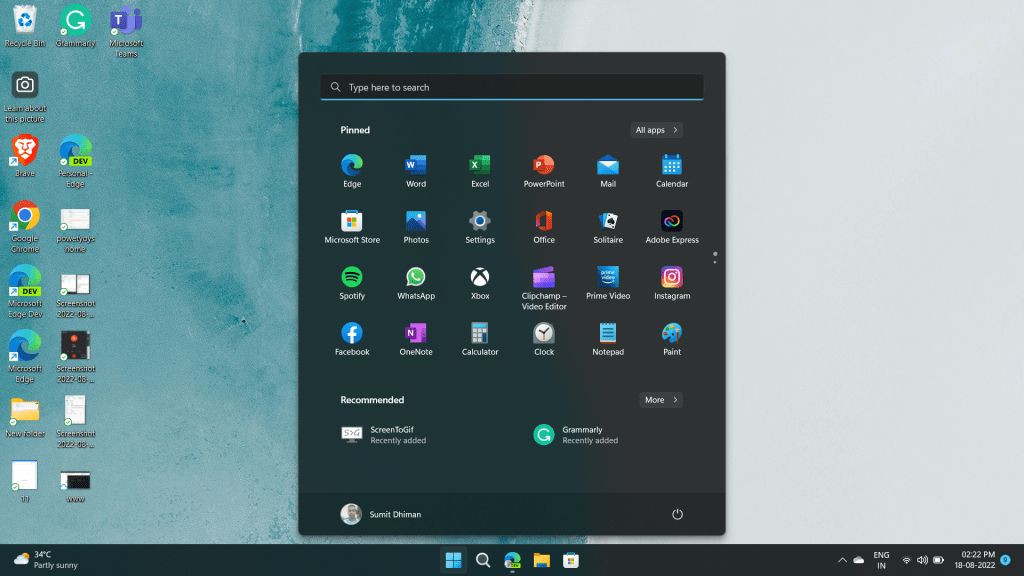Select the Microsoft Edge desktop shortcut

25,357
